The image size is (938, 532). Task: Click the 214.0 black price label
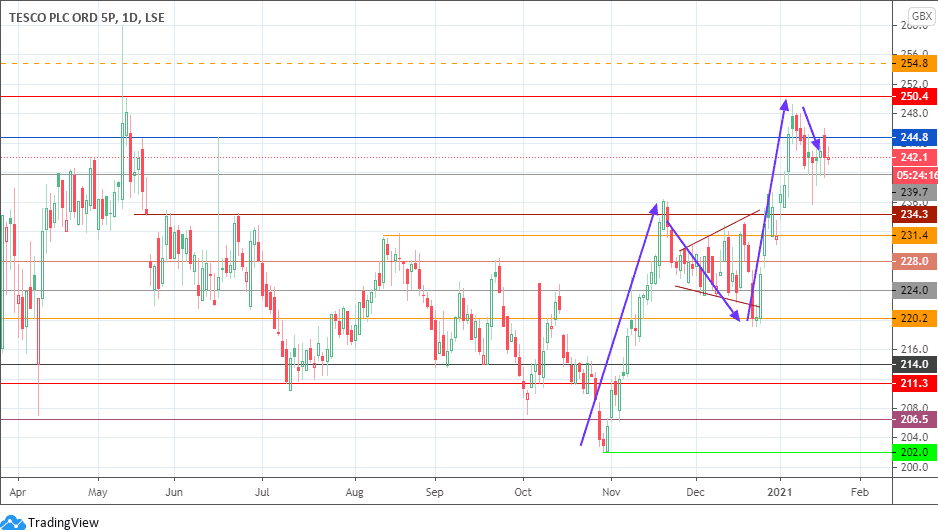tap(914, 364)
